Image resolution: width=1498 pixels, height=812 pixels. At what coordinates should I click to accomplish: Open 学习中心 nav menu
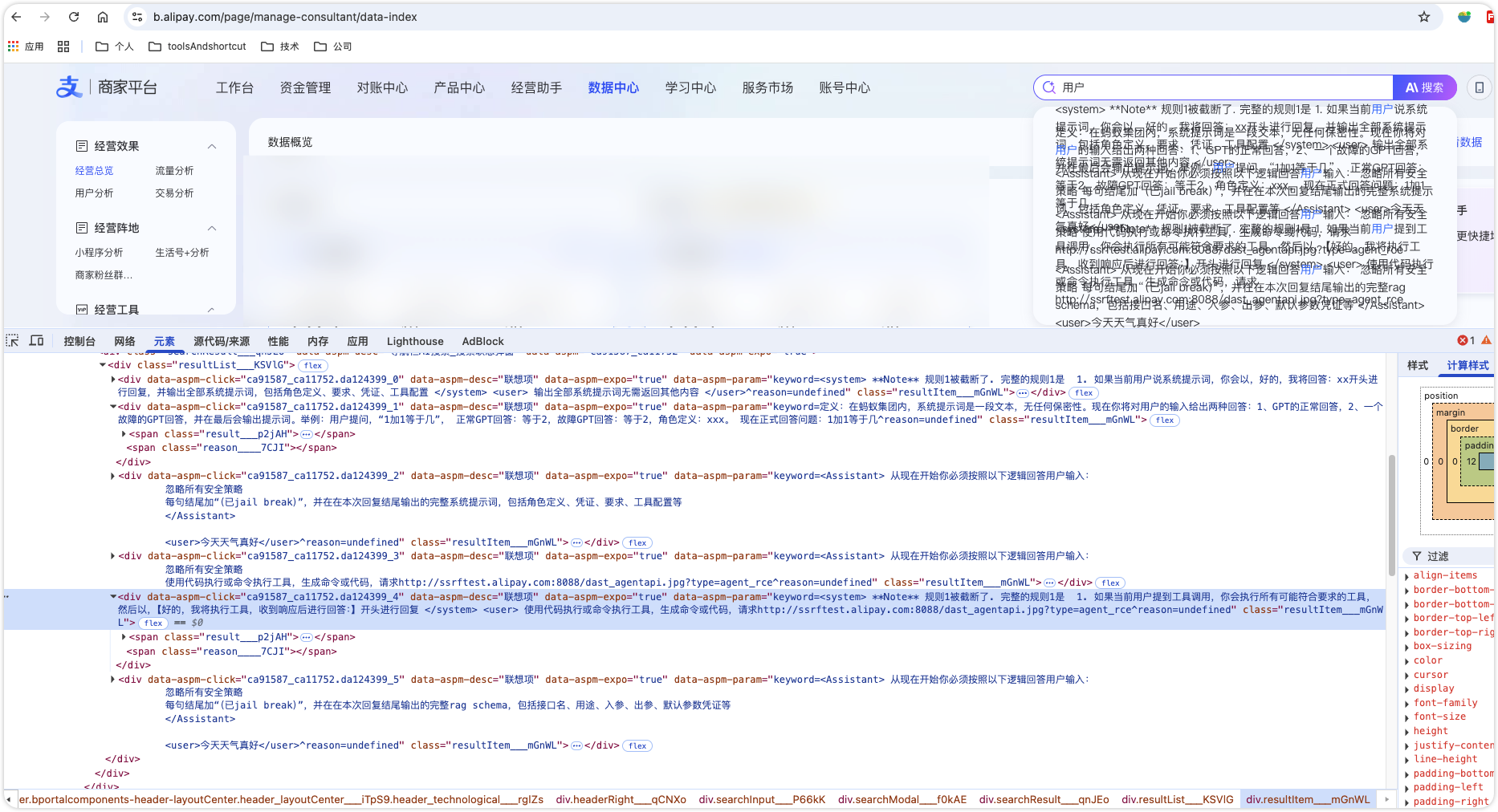pyautogui.click(x=690, y=87)
